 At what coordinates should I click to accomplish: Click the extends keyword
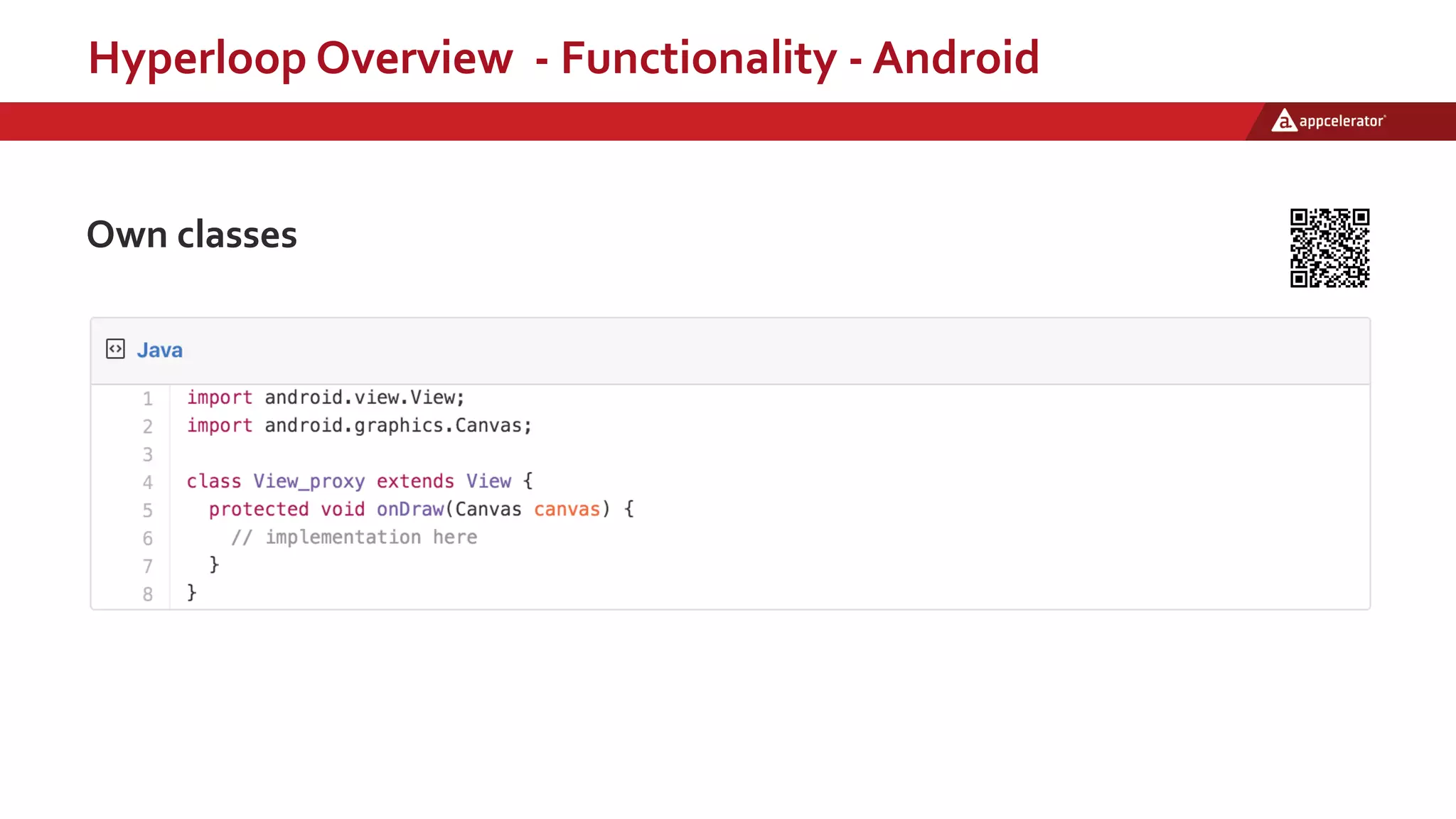tap(415, 481)
